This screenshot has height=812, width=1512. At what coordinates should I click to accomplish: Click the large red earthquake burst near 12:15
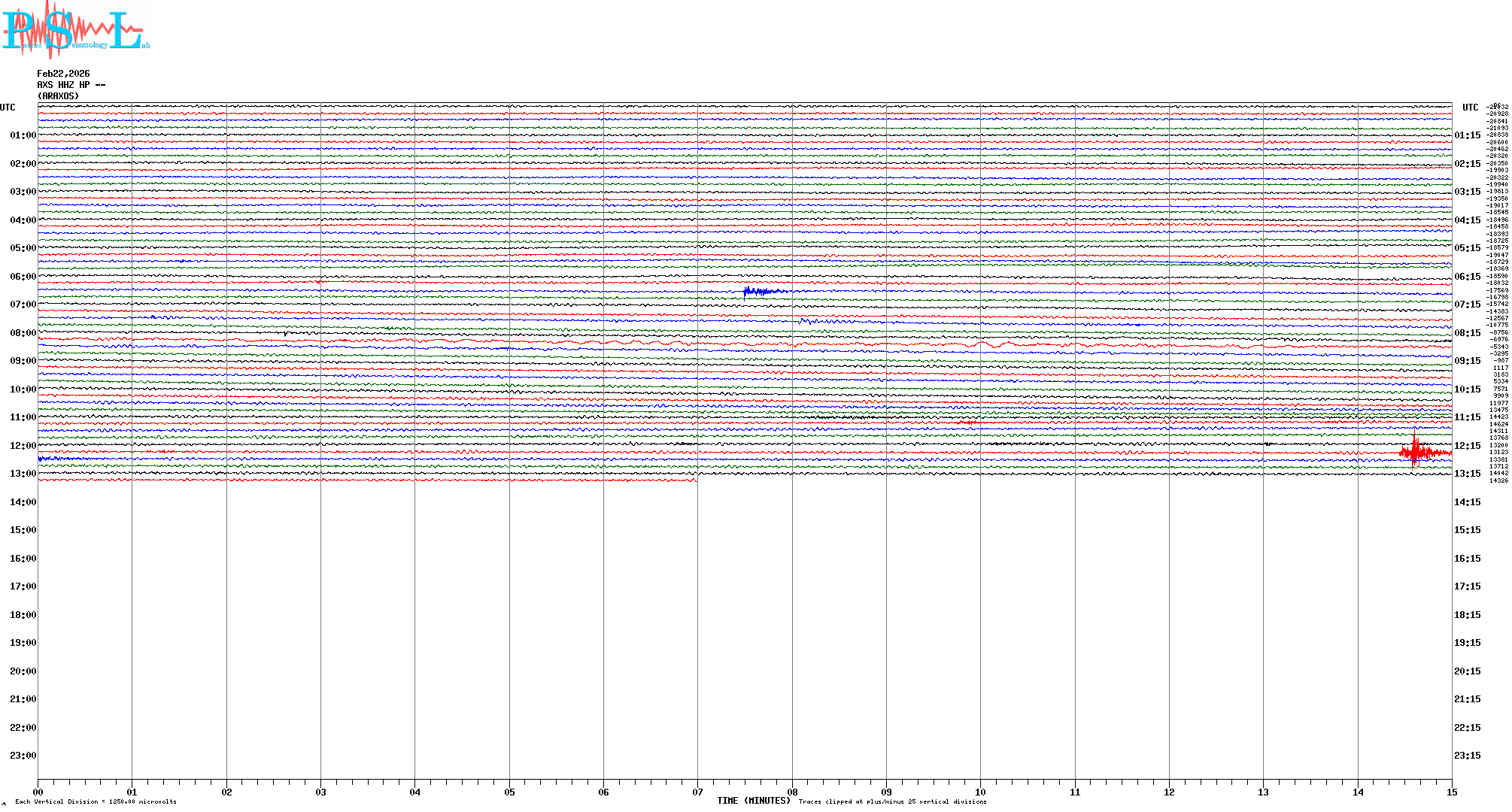(1416, 452)
